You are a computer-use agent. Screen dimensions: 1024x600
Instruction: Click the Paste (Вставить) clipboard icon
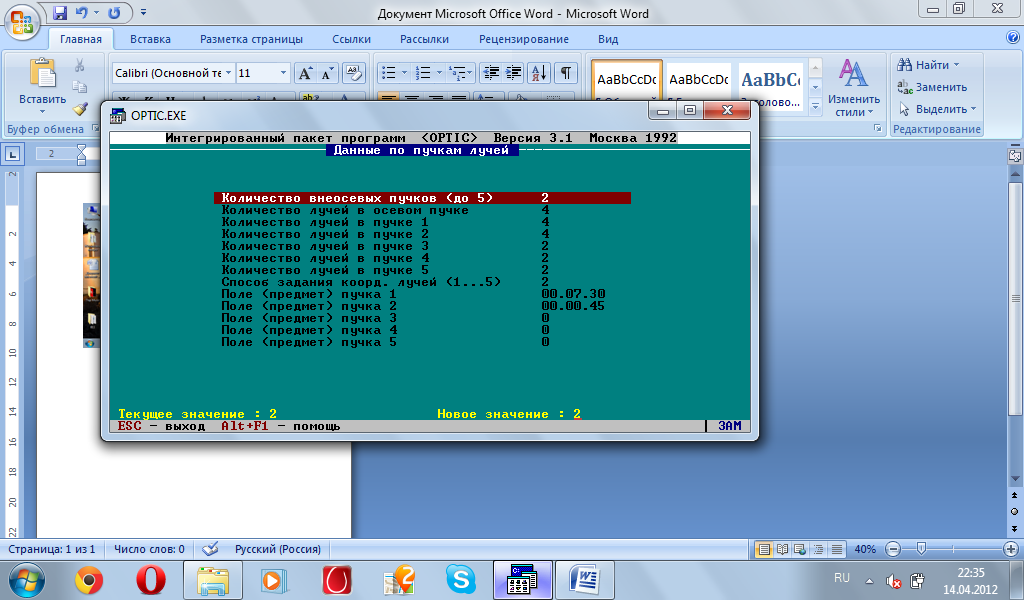pyautogui.click(x=42, y=73)
